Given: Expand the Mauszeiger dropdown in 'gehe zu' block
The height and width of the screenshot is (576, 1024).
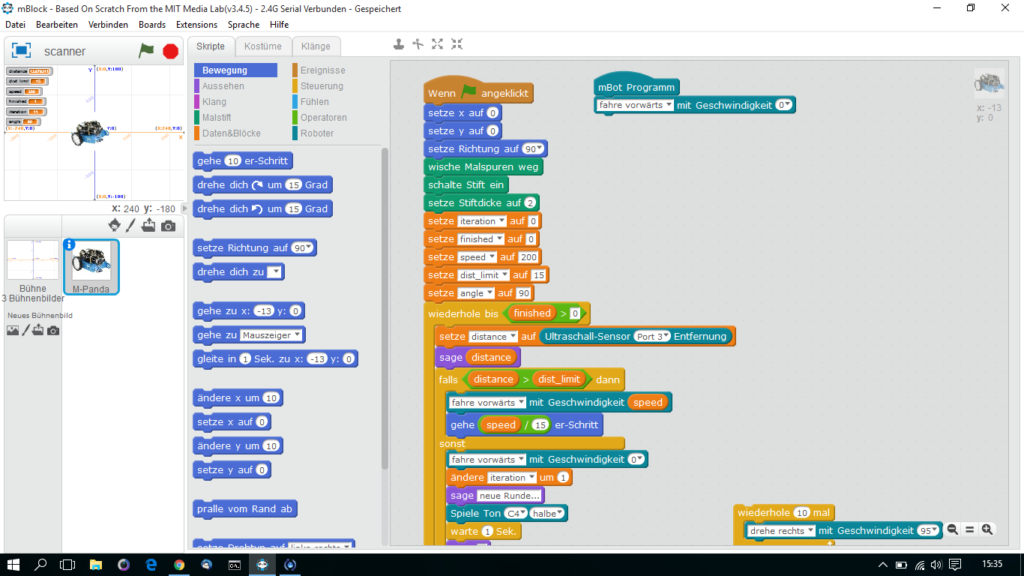Looking at the screenshot, I should coord(299,335).
